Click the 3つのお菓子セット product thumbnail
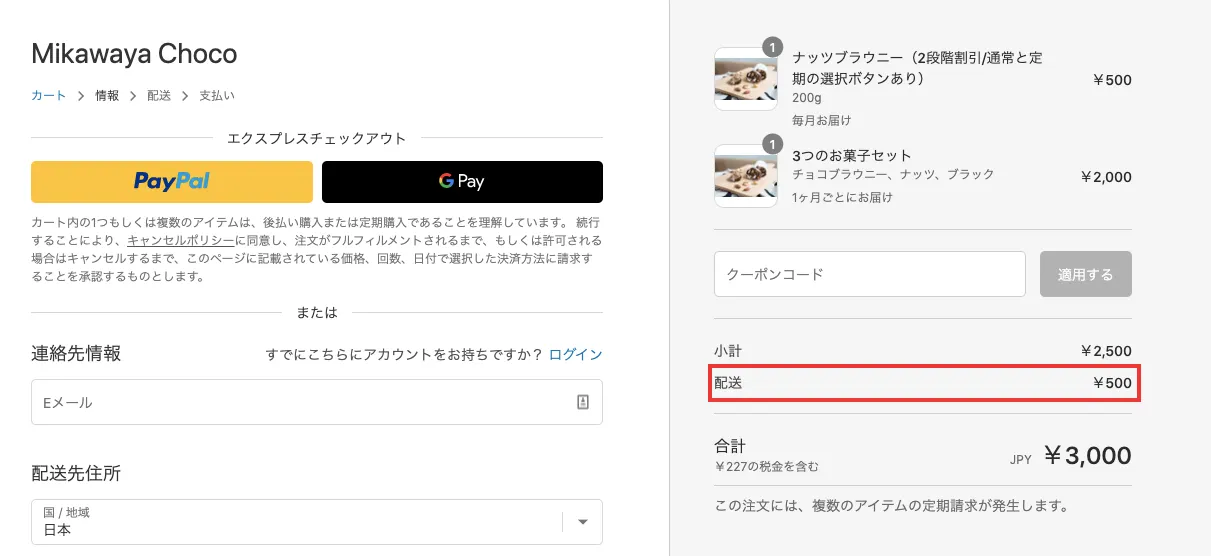This screenshot has width=1211, height=556. [x=746, y=176]
